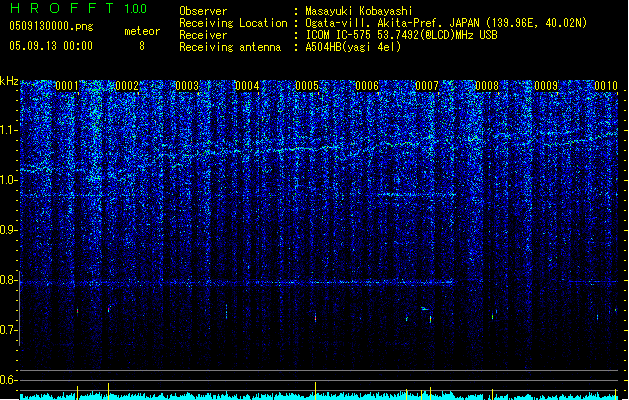629x400 pixels.
Task: Click time marker 0001
Action: (x=67, y=85)
